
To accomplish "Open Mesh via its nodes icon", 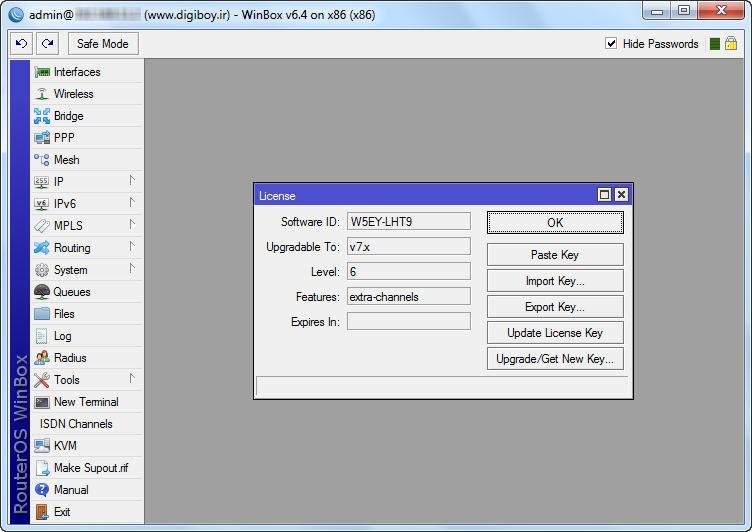I will coord(42,160).
